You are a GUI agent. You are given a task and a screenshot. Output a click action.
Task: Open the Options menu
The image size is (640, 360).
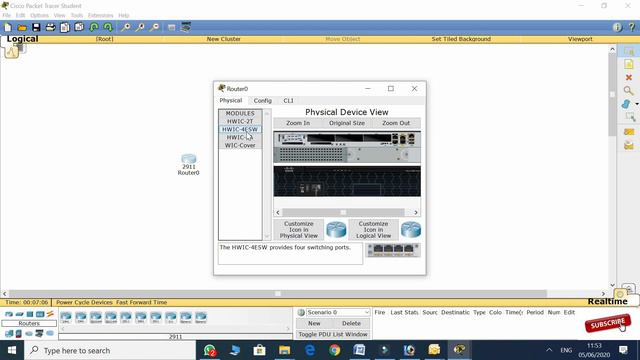point(39,15)
